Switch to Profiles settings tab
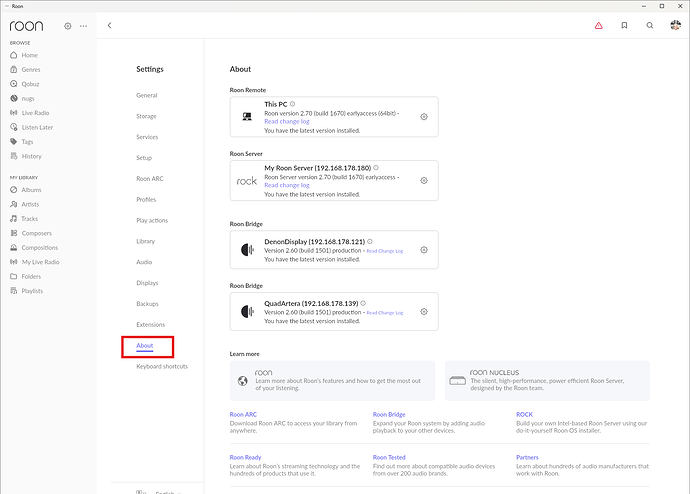The height and width of the screenshot is (494, 690). (x=146, y=199)
